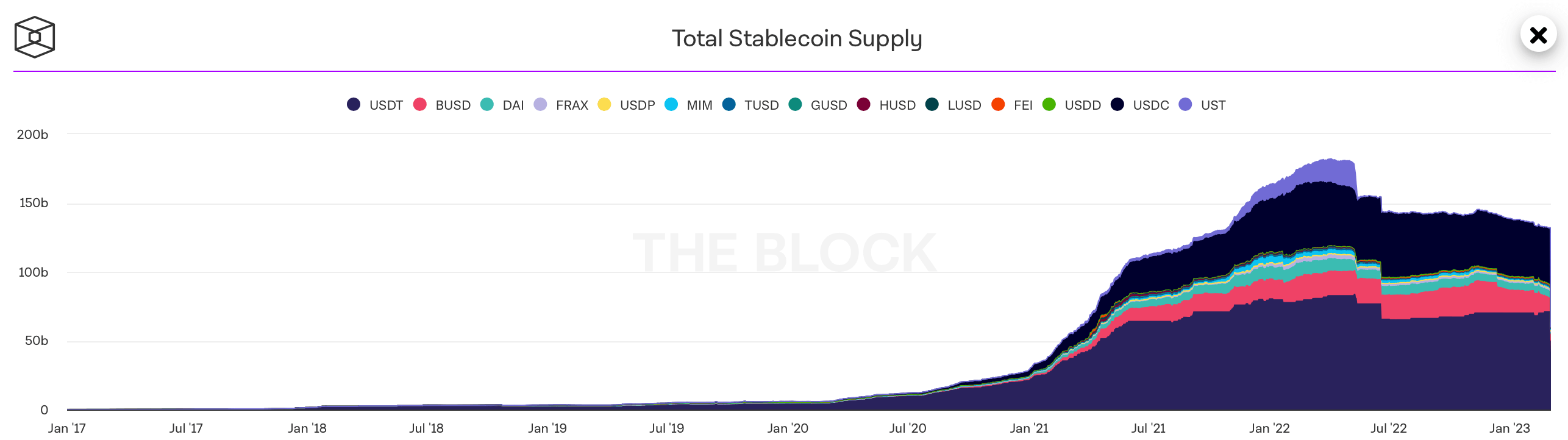Click the Total Stablecoin Supply title
The width and height of the screenshot is (1568, 440).
pos(797,38)
